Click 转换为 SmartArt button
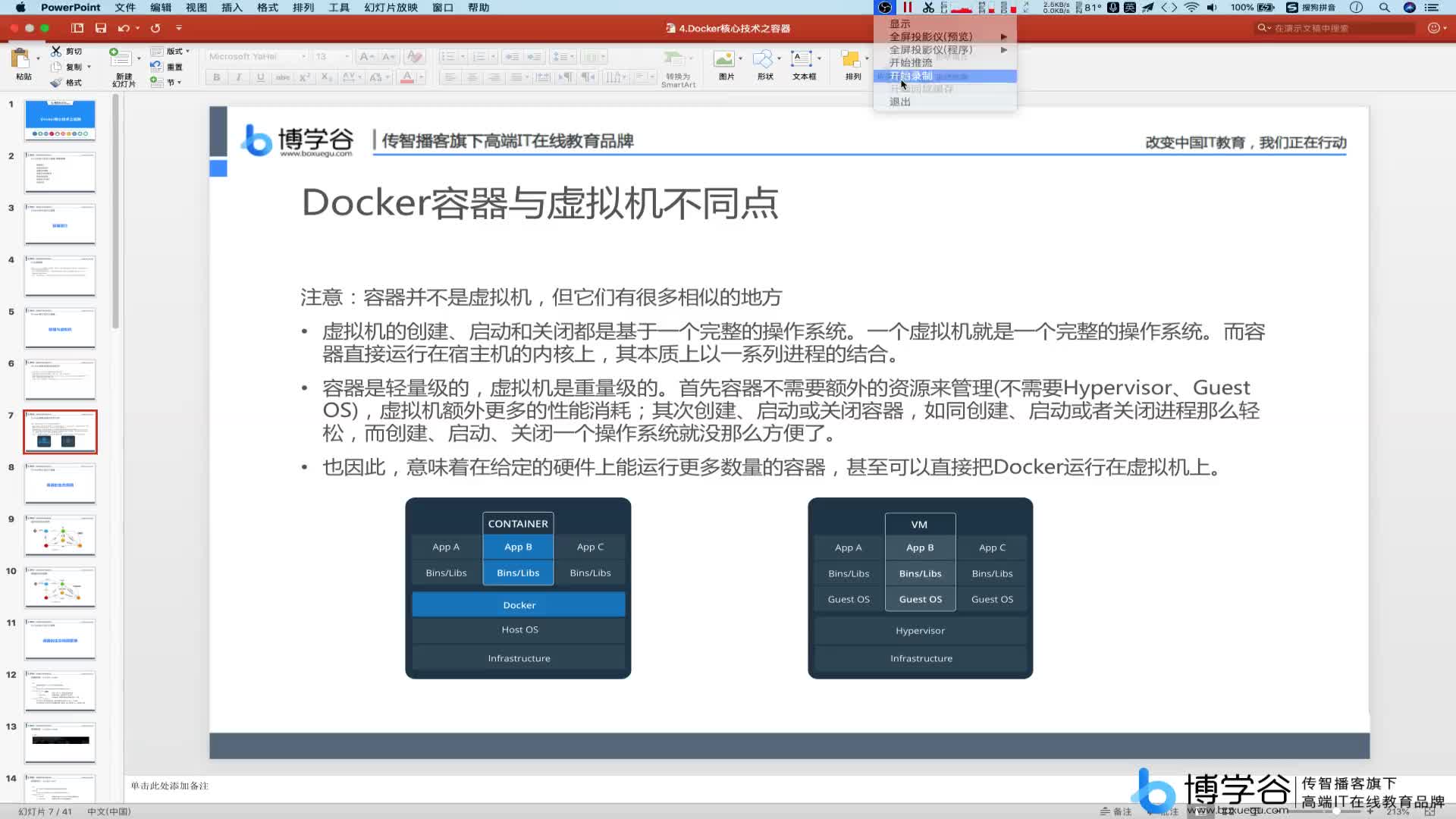Screen dimensions: 1456x819 tap(678, 68)
